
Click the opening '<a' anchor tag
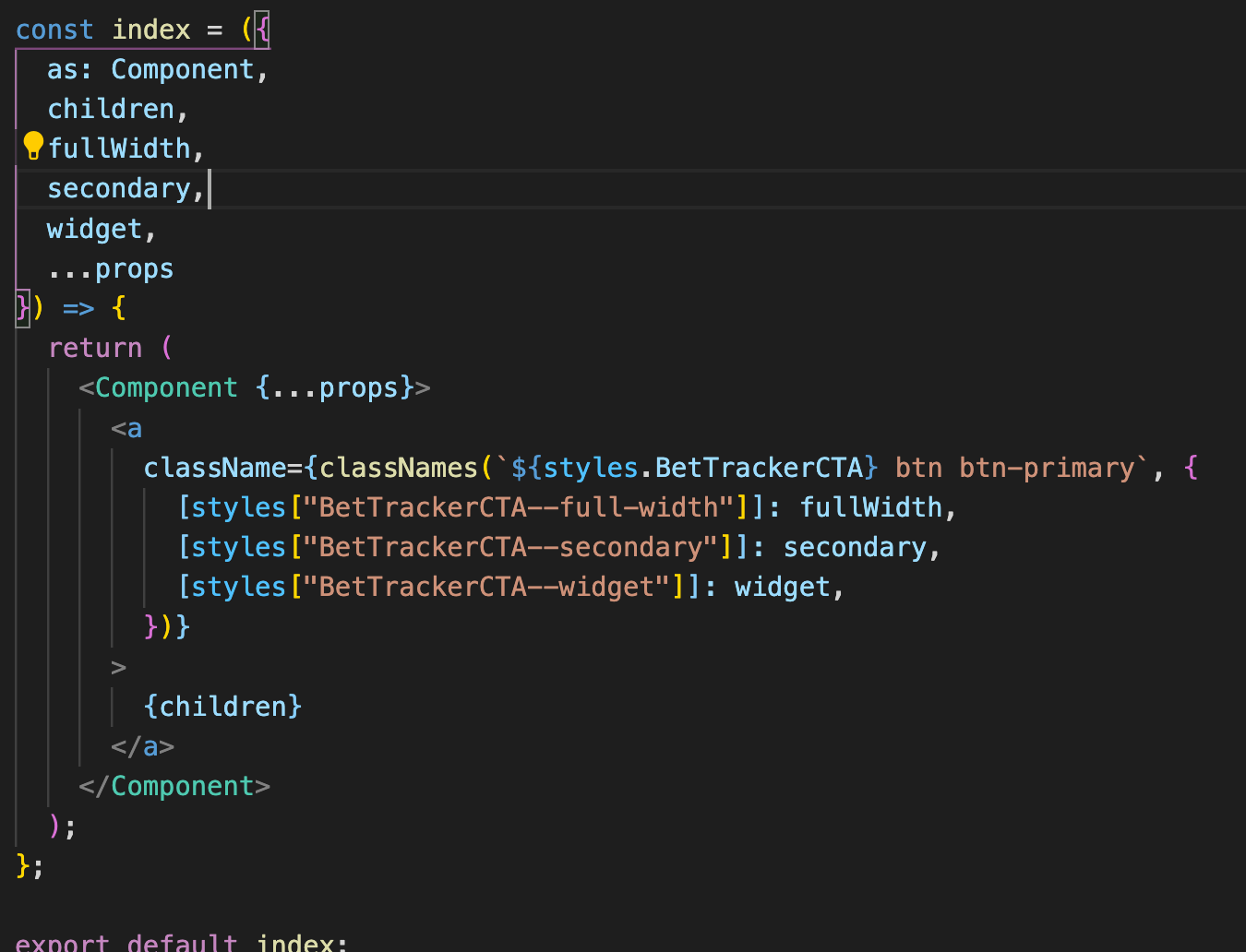pyautogui.click(x=126, y=428)
